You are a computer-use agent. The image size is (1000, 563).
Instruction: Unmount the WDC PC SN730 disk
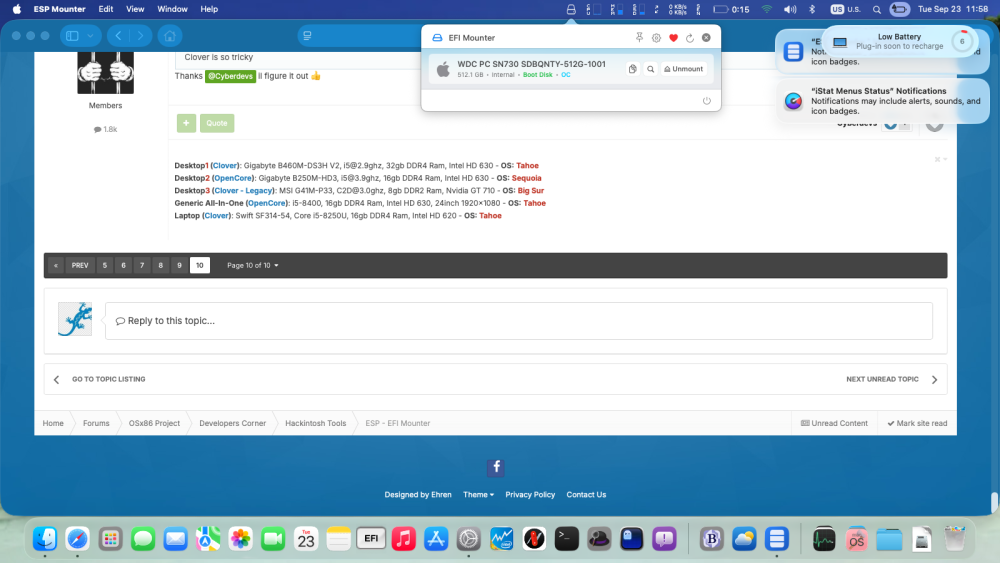tap(684, 69)
